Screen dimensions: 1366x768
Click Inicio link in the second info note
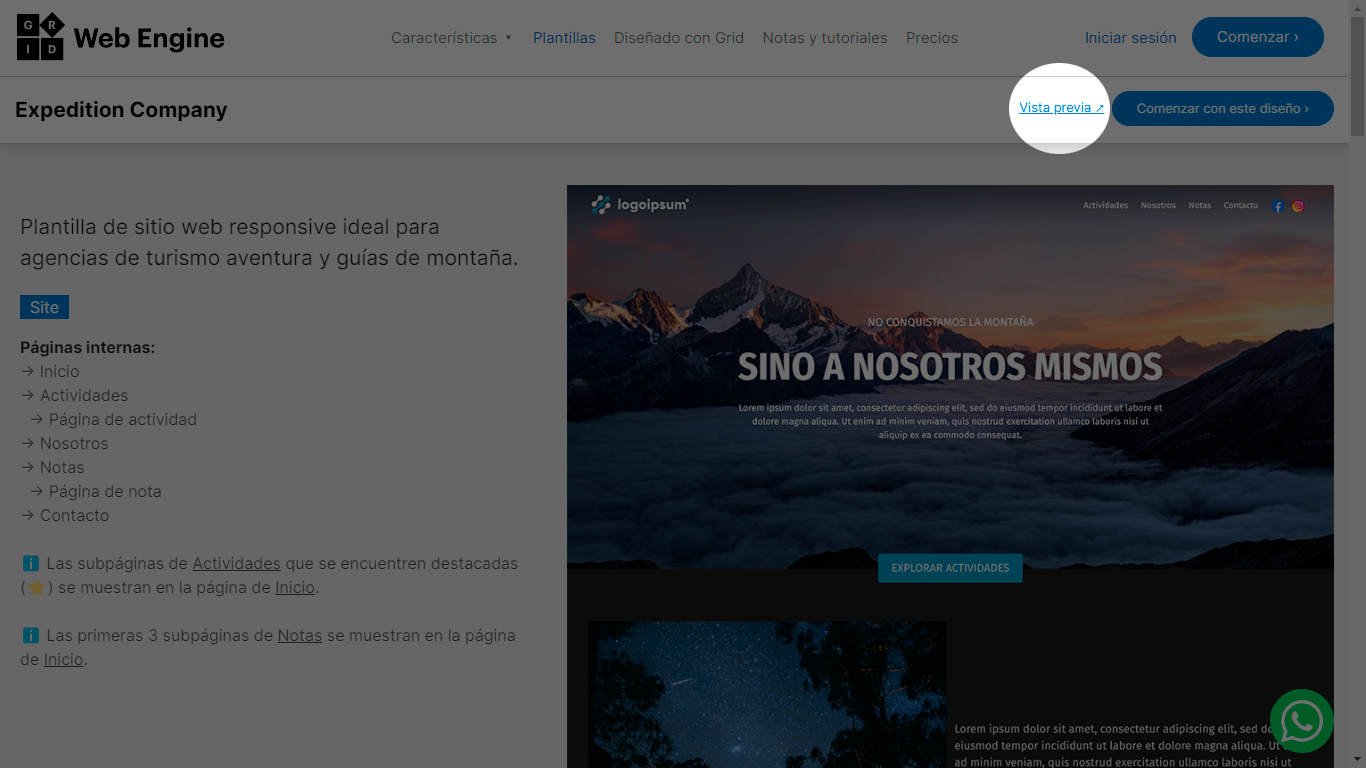(x=63, y=659)
